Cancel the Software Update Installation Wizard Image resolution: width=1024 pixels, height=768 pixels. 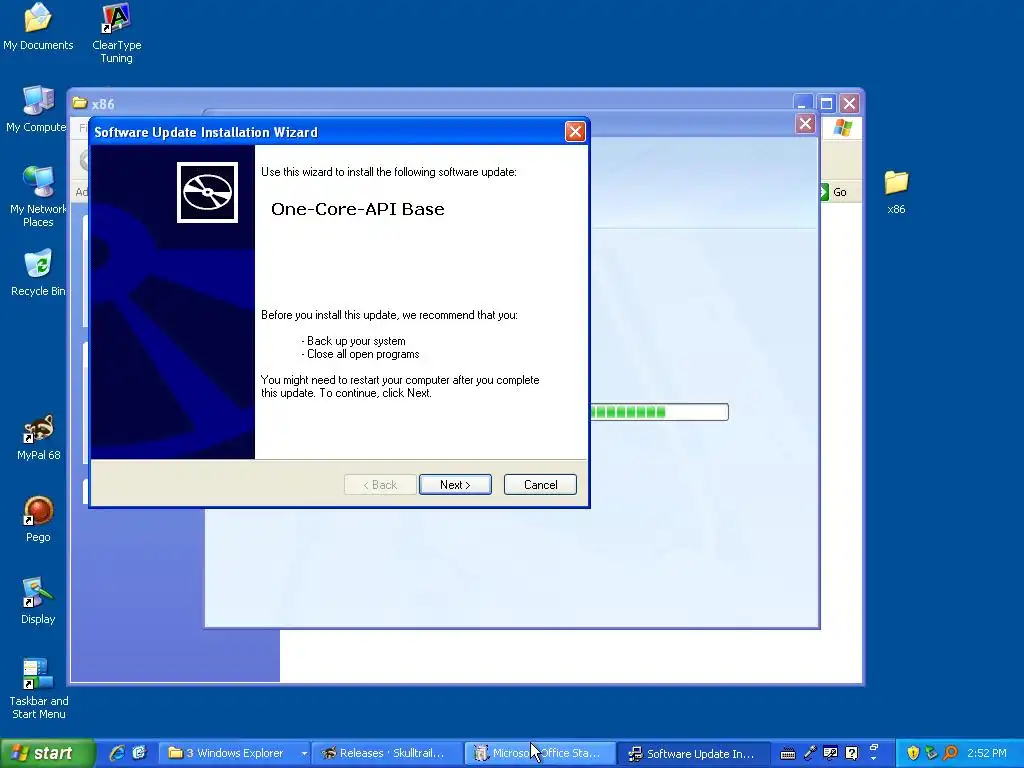(540, 485)
